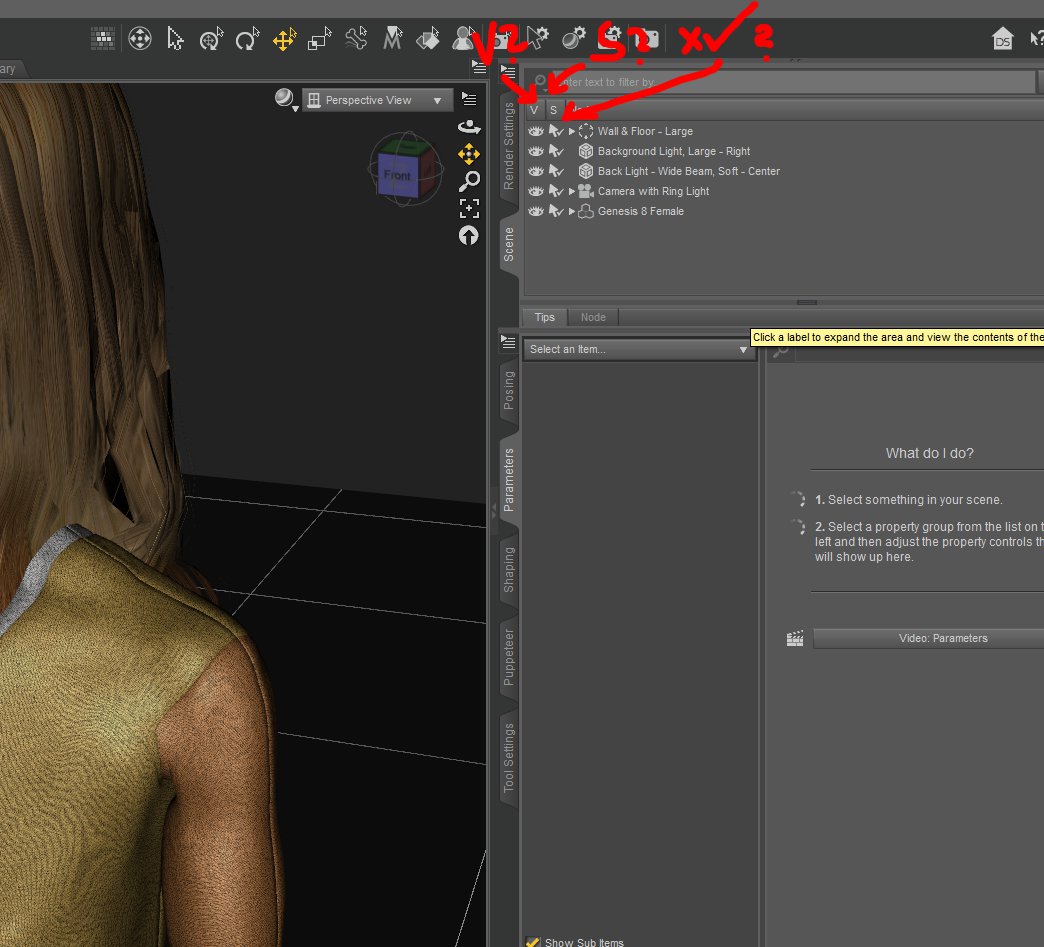This screenshot has width=1044, height=947.
Task: Click the Scene filter text field
Action: click(x=792, y=82)
